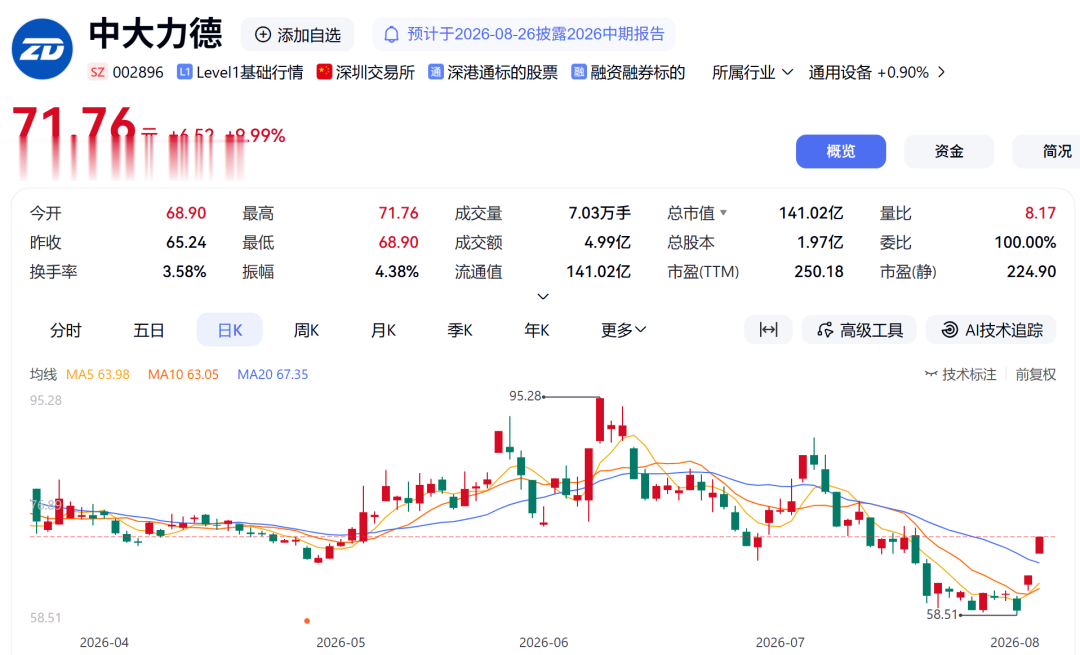Click MA20 67.35 indicator
Screen dimensions: 1080x655
point(273,375)
